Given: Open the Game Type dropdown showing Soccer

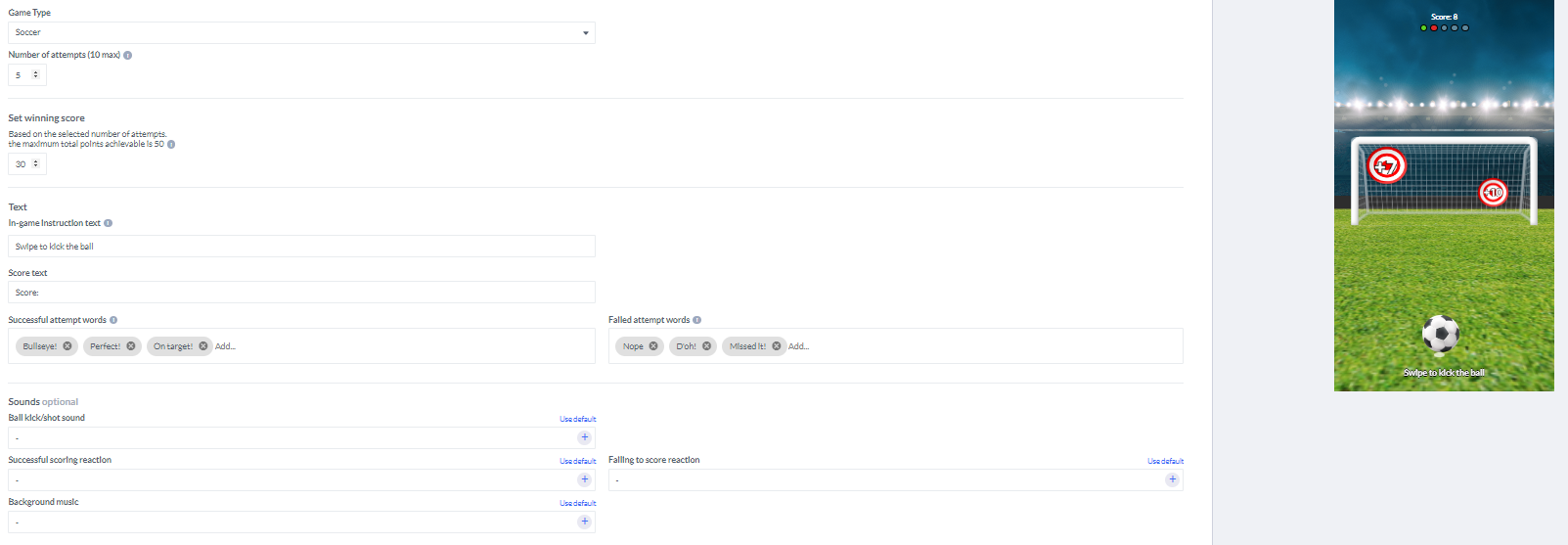Looking at the screenshot, I should pyautogui.click(x=301, y=33).
